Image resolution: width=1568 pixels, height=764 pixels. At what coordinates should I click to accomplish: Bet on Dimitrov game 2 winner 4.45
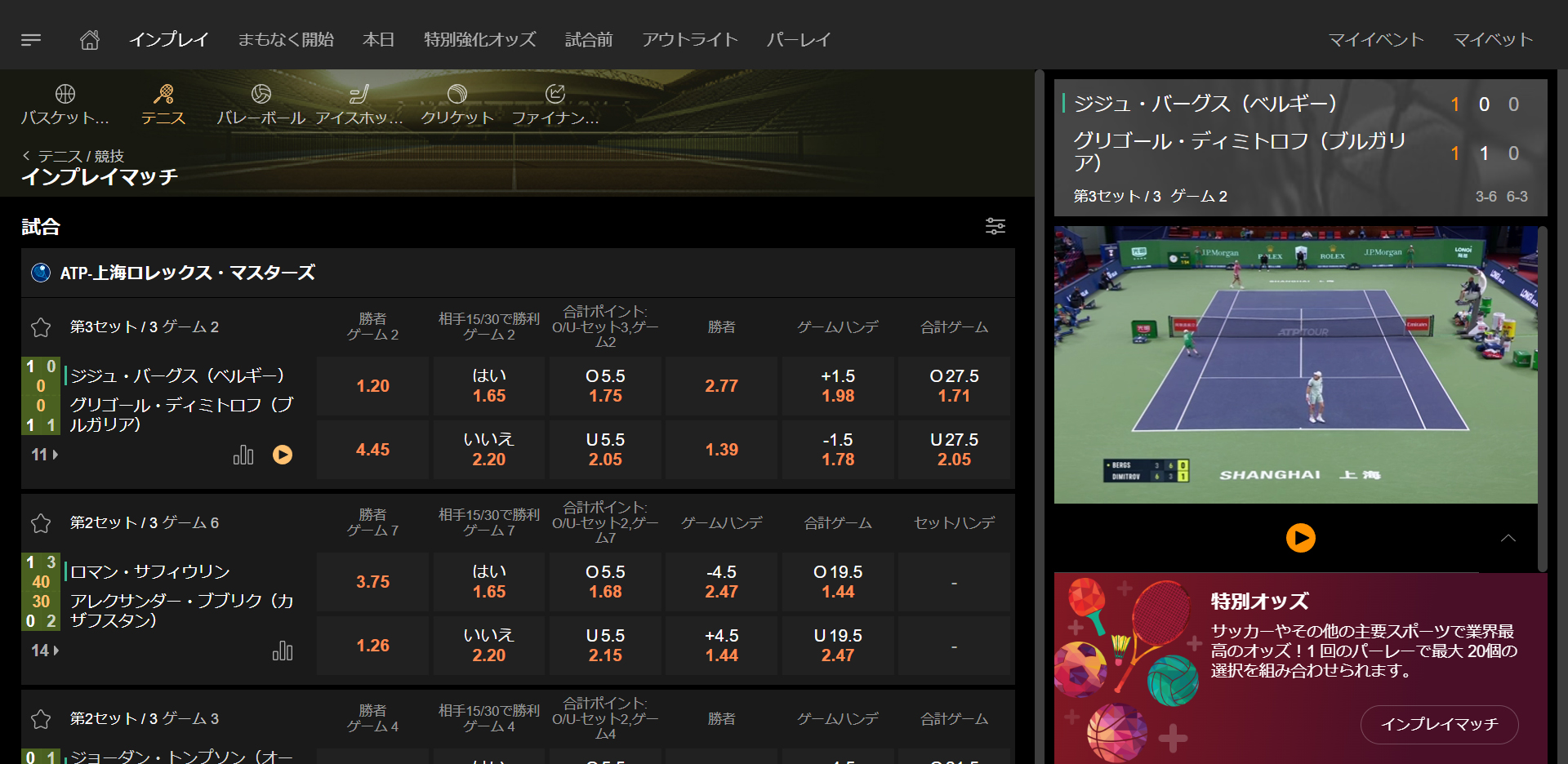pyautogui.click(x=373, y=450)
